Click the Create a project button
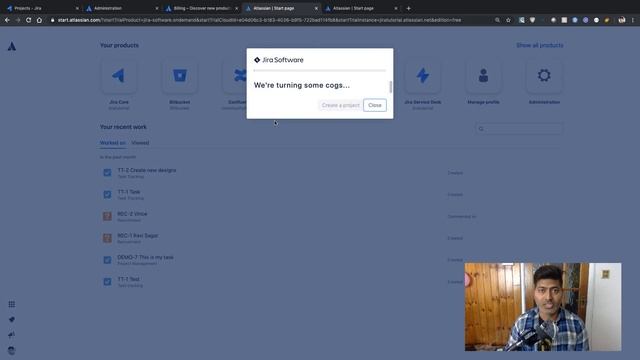The width and height of the screenshot is (640, 360). (340, 105)
